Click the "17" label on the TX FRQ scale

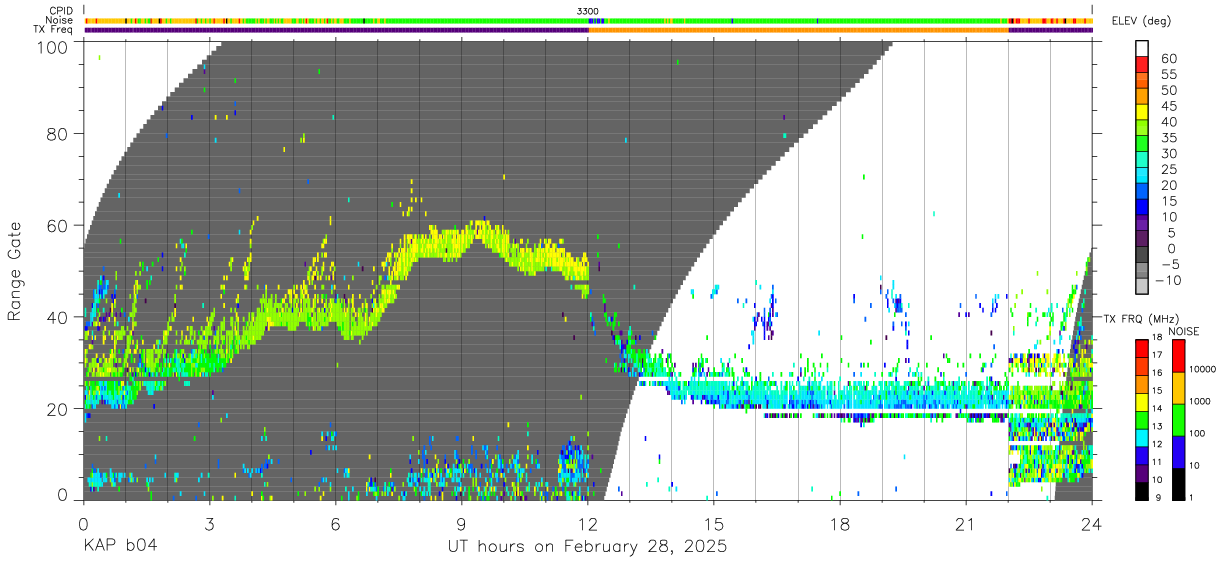point(1157,355)
